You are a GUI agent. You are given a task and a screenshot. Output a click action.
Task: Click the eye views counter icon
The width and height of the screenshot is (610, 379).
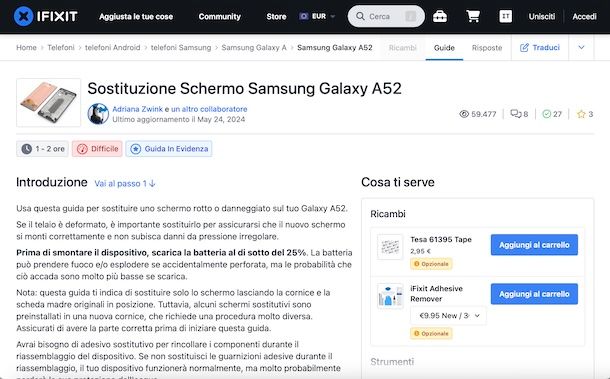click(464, 114)
